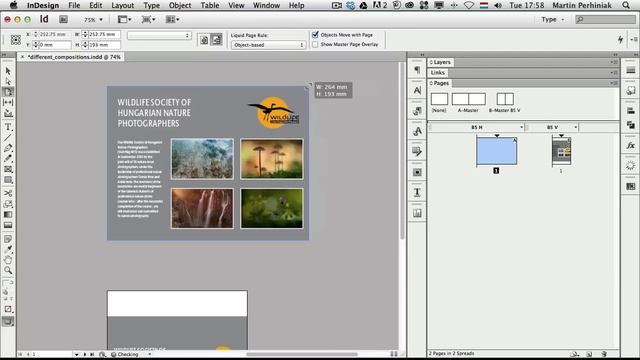640x360 pixels.
Task: Select the B5 V page 1 thumbnail
Action: tap(561, 151)
